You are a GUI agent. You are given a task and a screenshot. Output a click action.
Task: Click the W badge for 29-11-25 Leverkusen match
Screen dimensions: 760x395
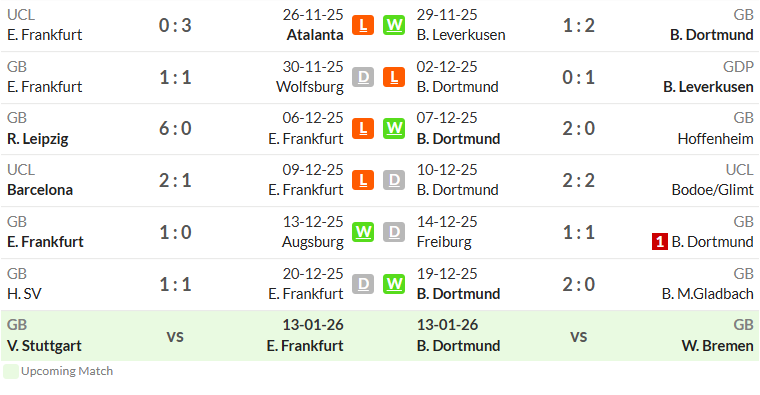click(x=394, y=25)
